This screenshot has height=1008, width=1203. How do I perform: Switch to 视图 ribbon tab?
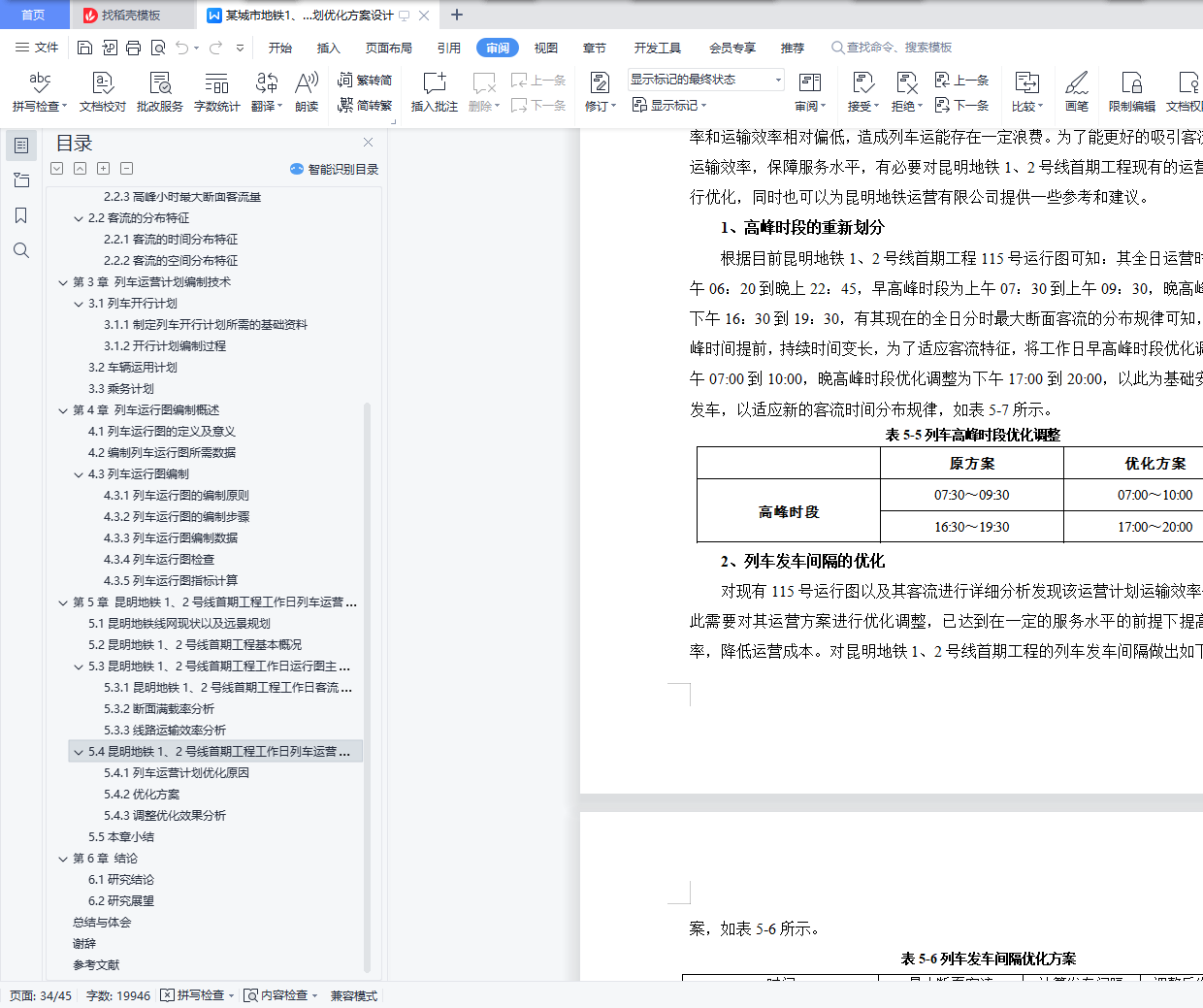point(546,48)
